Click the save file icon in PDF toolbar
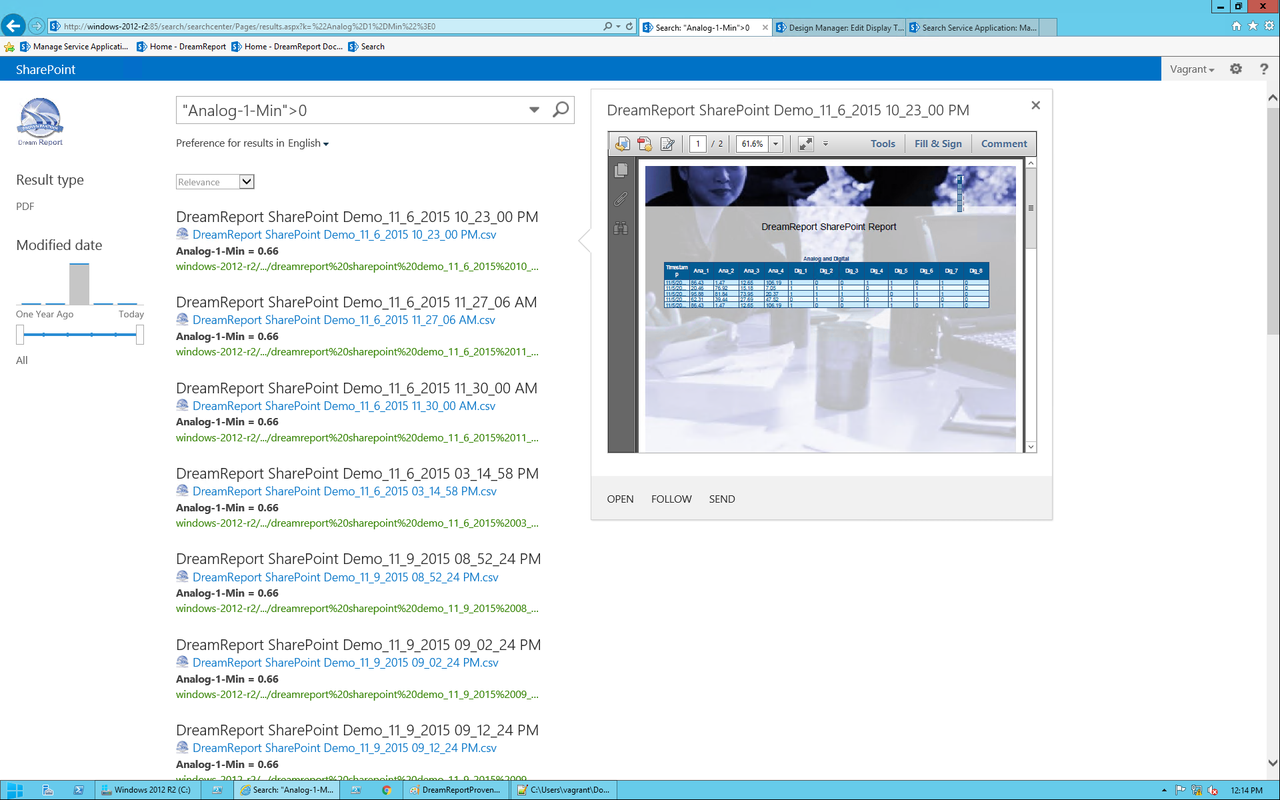This screenshot has height=800, width=1280. point(622,144)
